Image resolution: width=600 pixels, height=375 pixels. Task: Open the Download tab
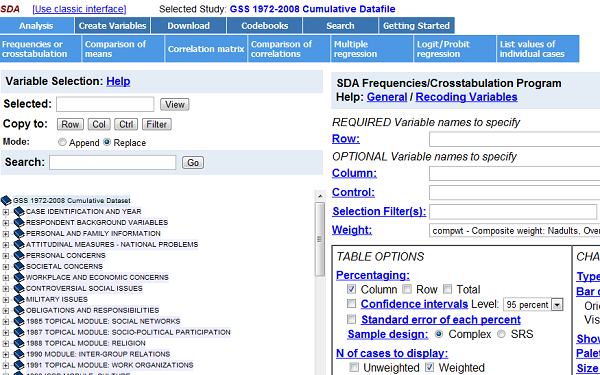click(189, 26)
